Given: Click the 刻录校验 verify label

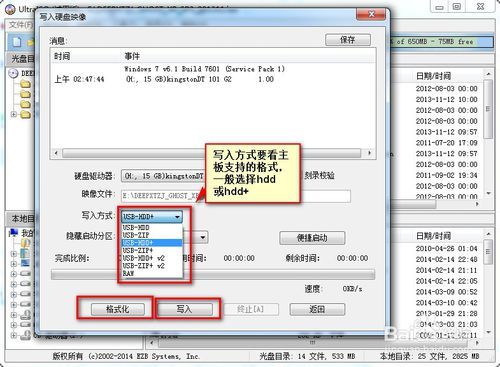Looking at the screenshot, I should [x=319, y=175].
